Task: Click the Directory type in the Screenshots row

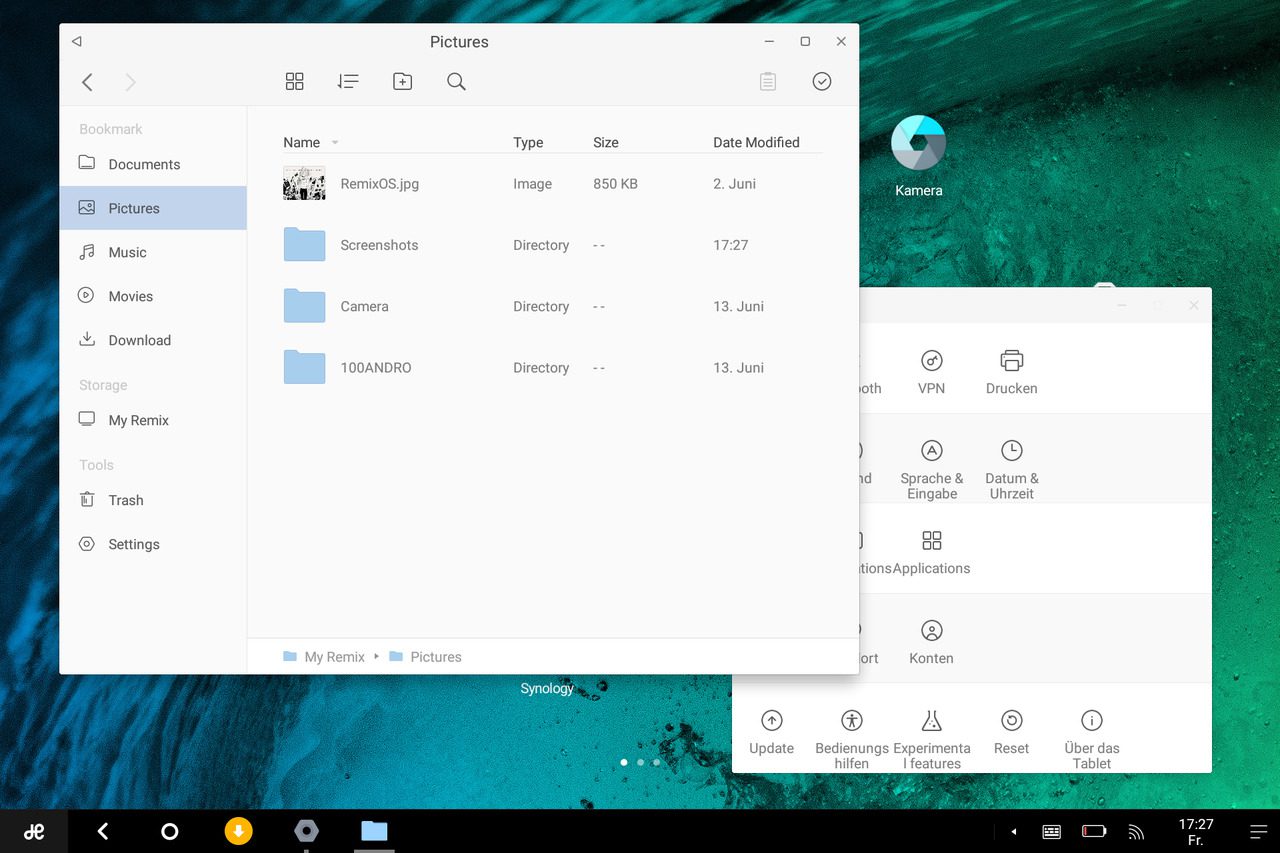Action: point(541,245)
